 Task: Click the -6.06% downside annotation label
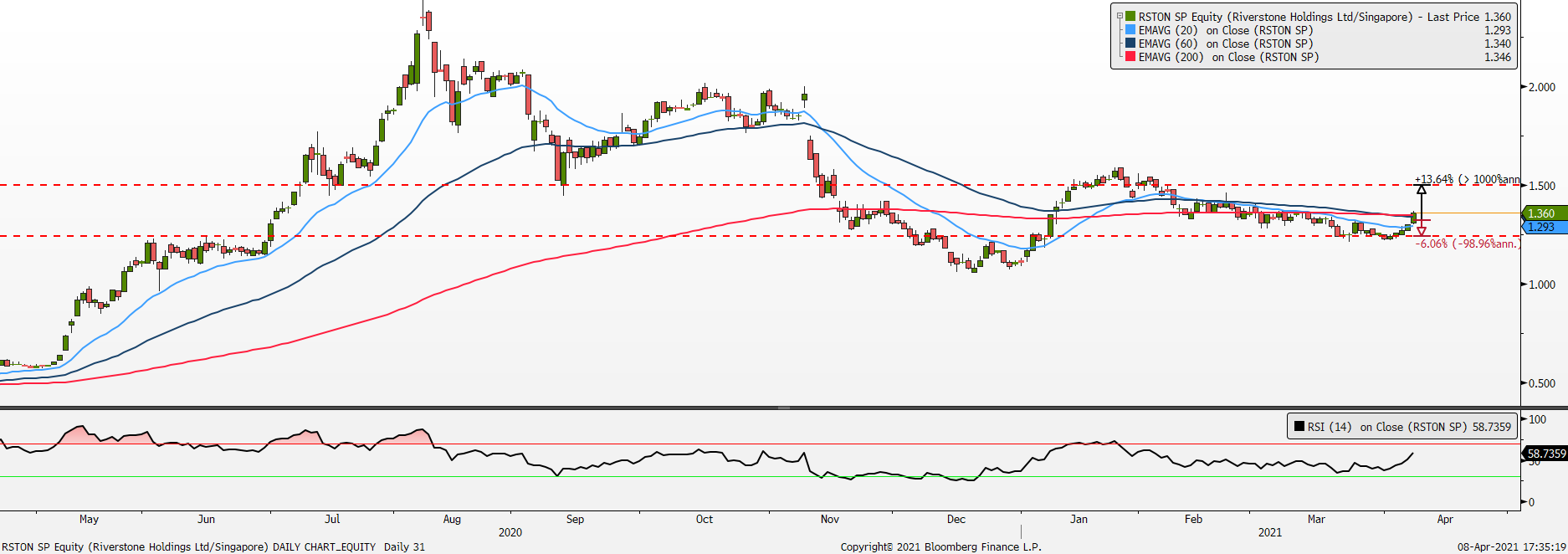tap(1468, 244)
